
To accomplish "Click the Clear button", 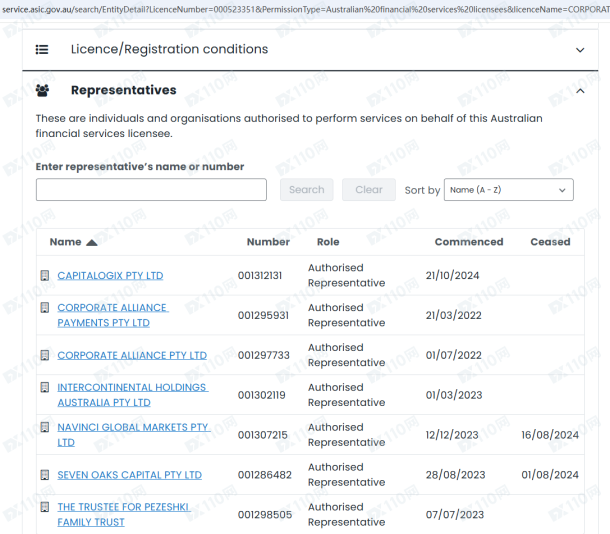I will coord(369,190).
